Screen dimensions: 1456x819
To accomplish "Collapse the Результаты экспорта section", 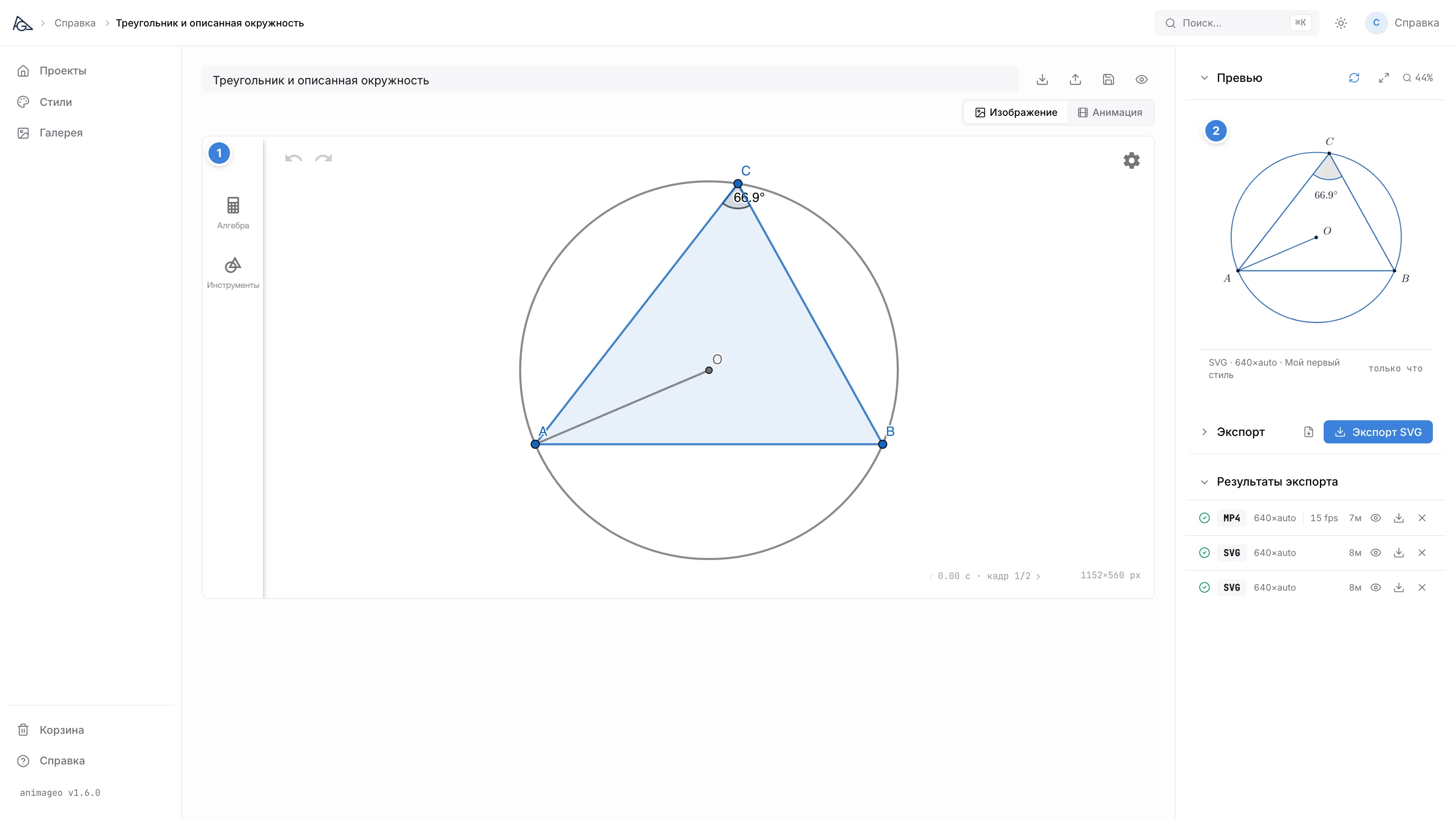I will 1205,482.
